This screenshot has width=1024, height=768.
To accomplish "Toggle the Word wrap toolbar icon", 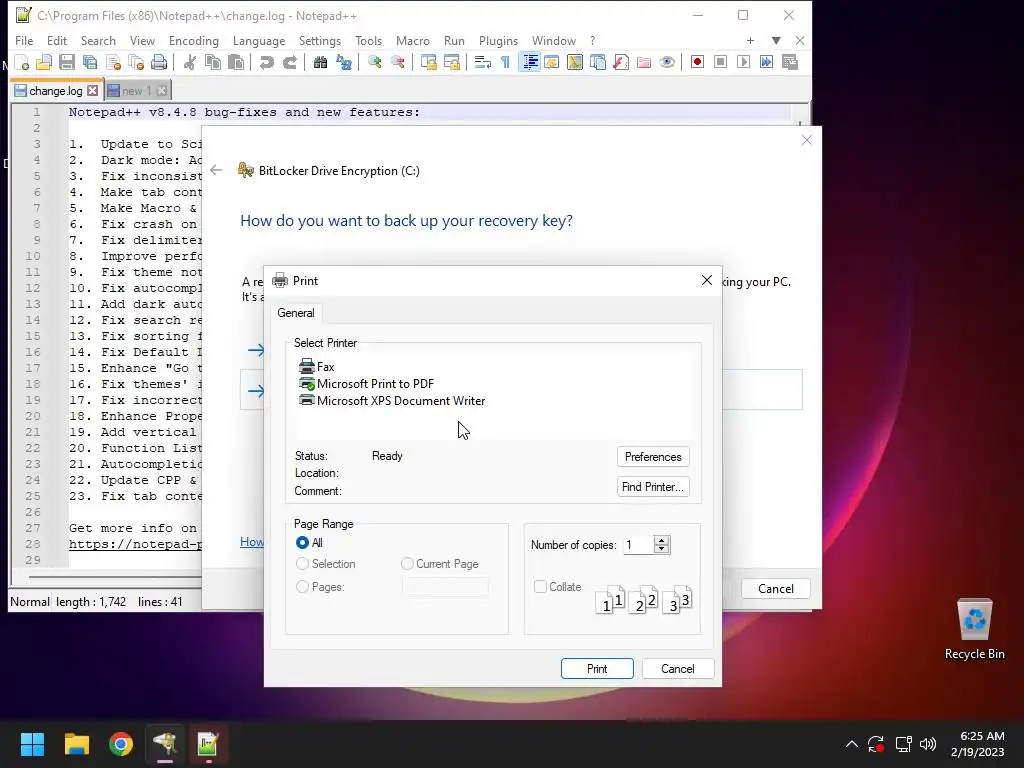I will coord(483,62).
